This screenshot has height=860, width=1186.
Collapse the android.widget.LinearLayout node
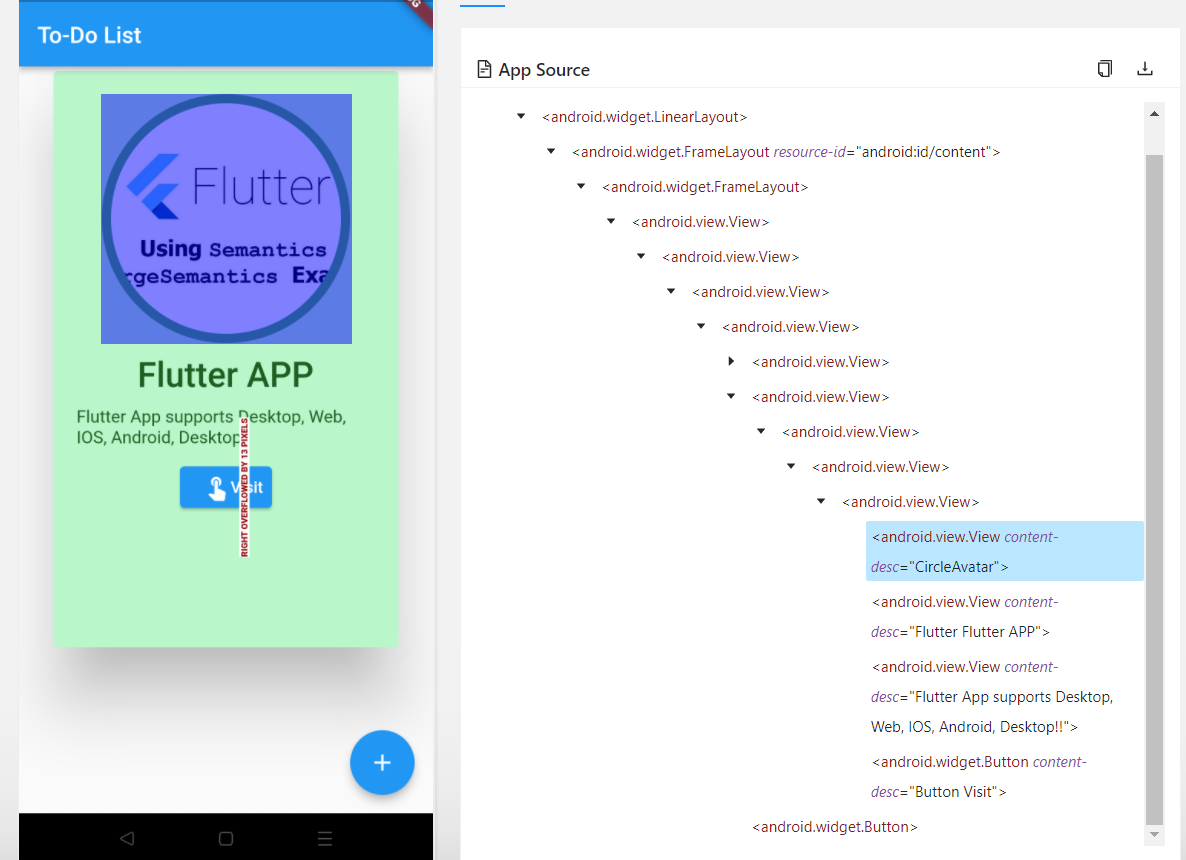coord(521,116)
